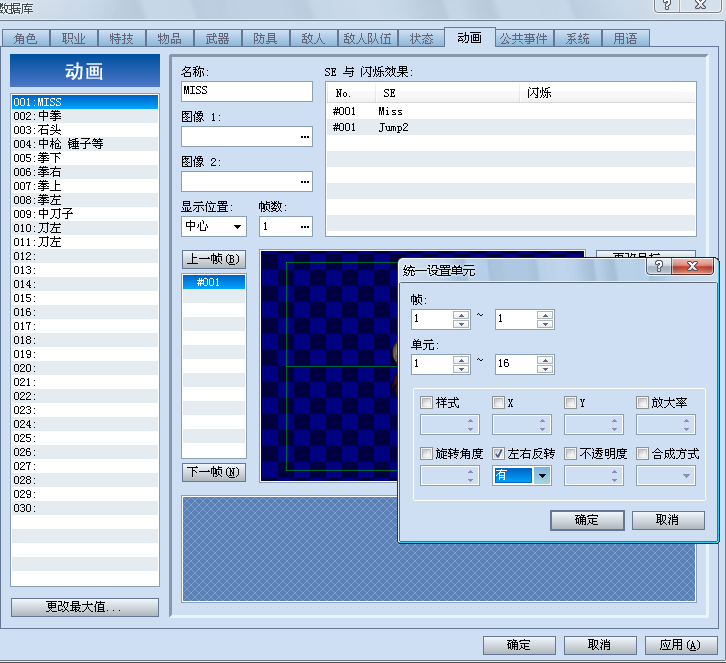Click the disabled 不透明度 spinner field
This screenshot has height=663, width=726.
click(x=594, y=475)
